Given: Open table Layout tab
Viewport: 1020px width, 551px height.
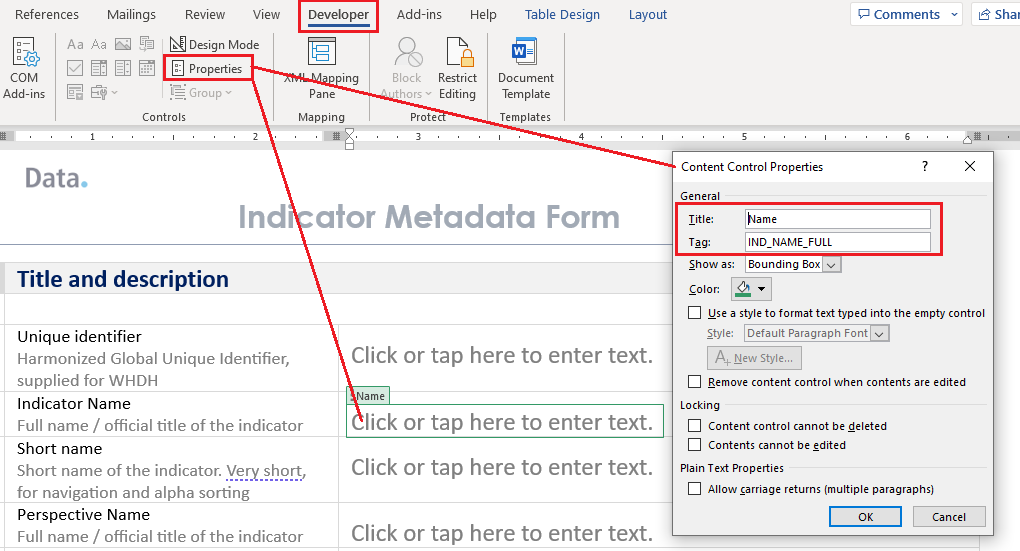Looking at the screenshot, I should click(x=647, y=14).
